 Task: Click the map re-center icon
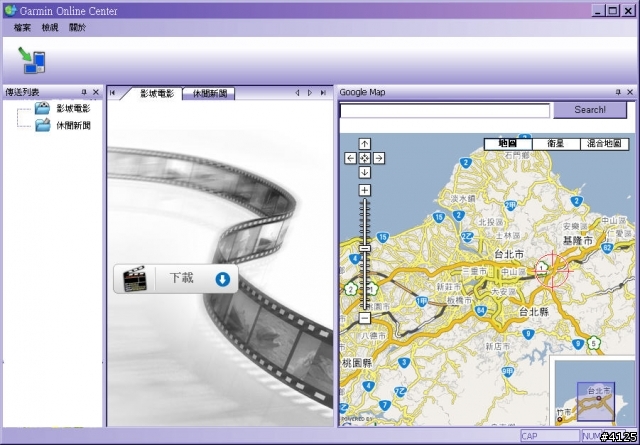(x=364, y=158)
